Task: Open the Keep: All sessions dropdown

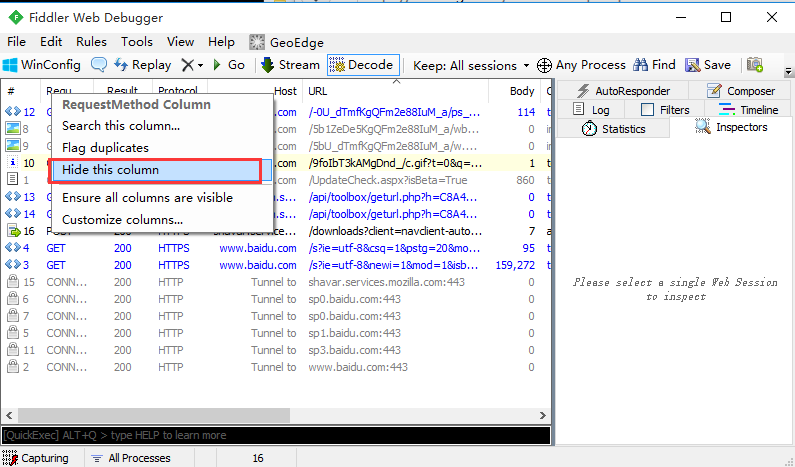Action: [471, 65]
